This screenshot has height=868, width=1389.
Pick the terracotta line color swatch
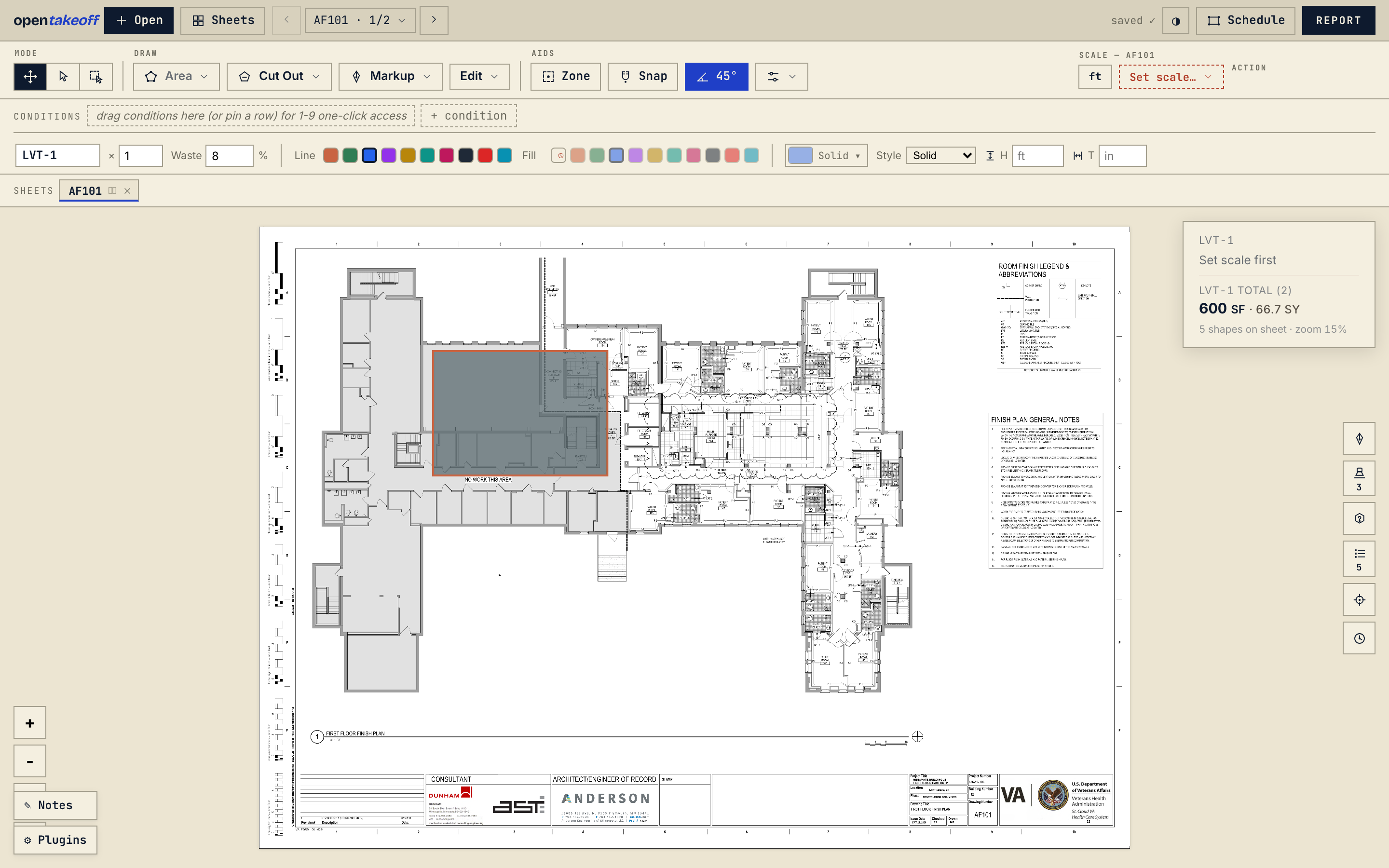click(x=330, y=156)
